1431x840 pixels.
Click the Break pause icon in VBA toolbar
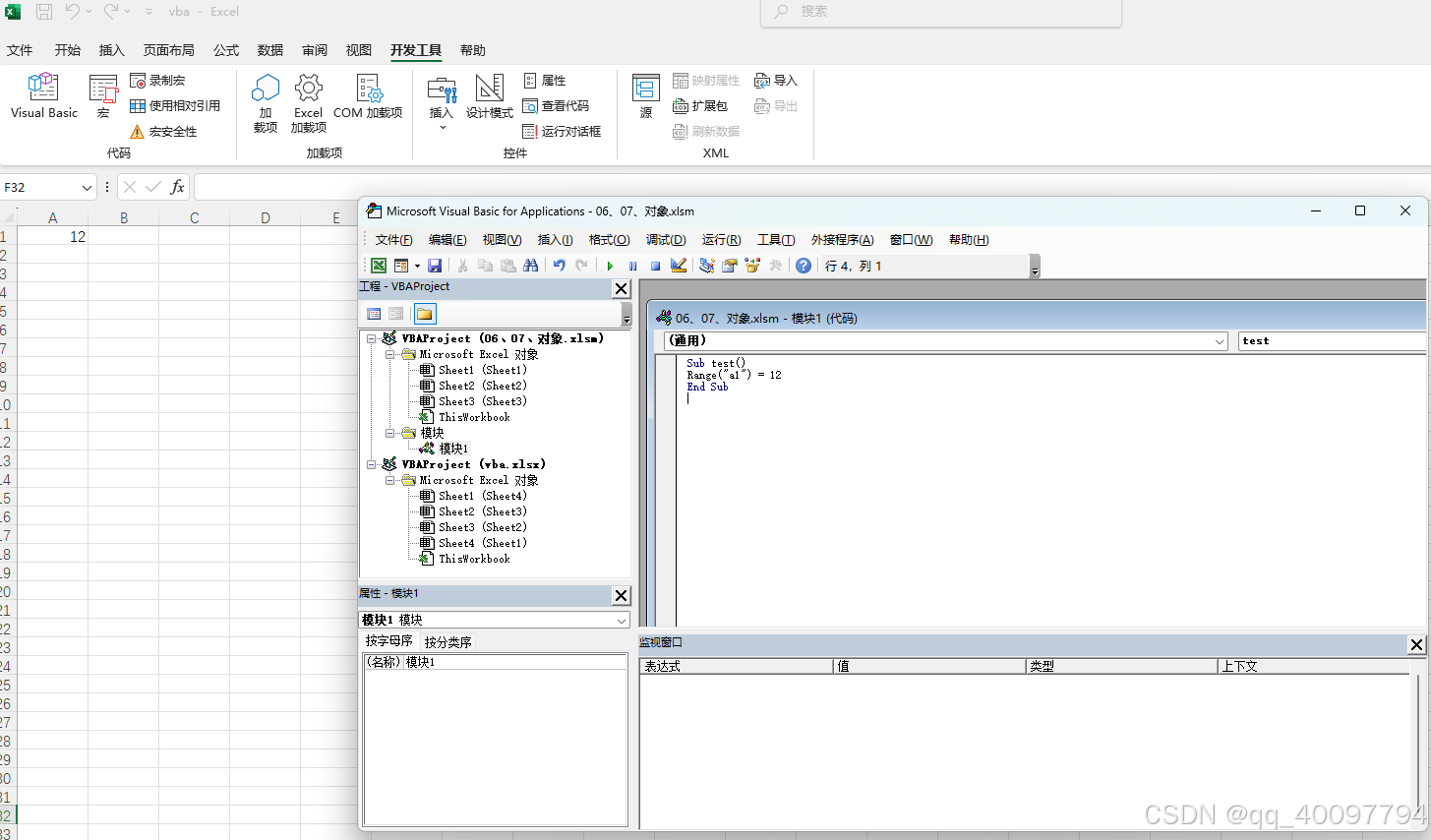pyautogui.click(x=632, y=266)
